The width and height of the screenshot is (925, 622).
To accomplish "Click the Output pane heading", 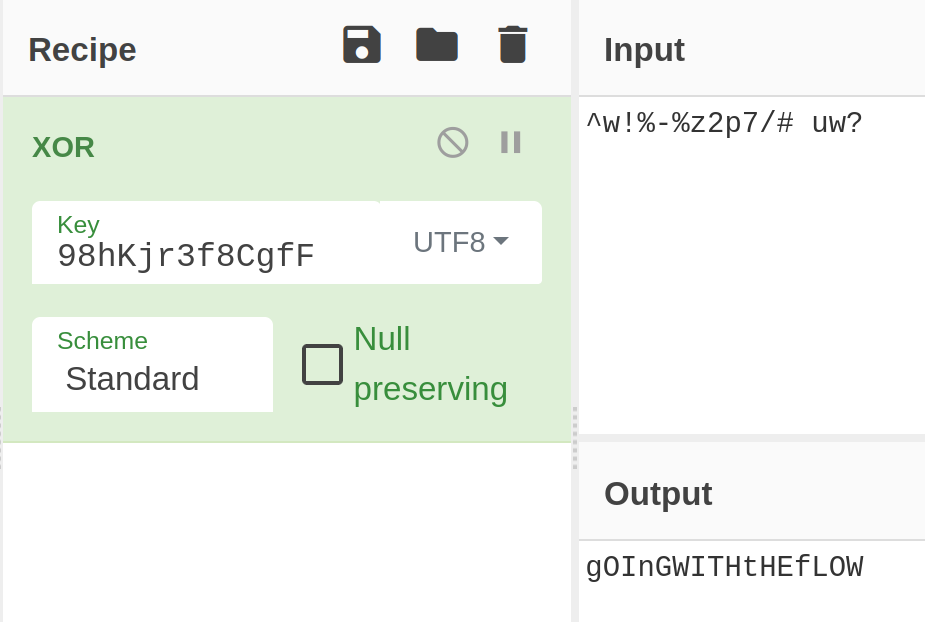I will (x=658, y=494).
